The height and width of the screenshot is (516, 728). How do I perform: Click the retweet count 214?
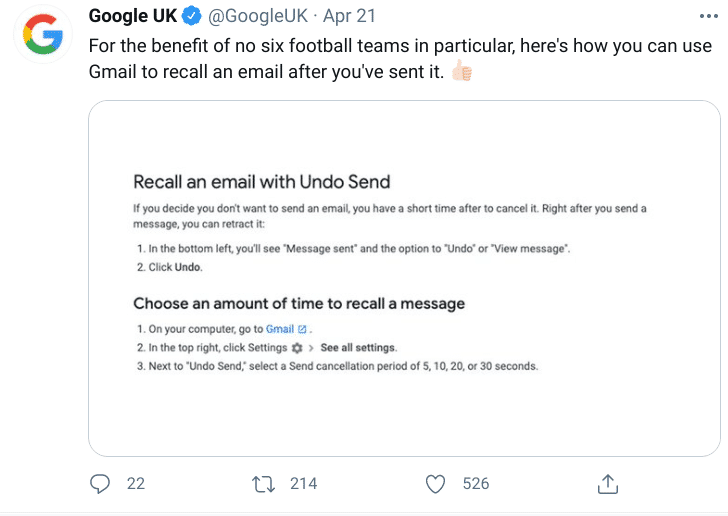tap(303, 484)
